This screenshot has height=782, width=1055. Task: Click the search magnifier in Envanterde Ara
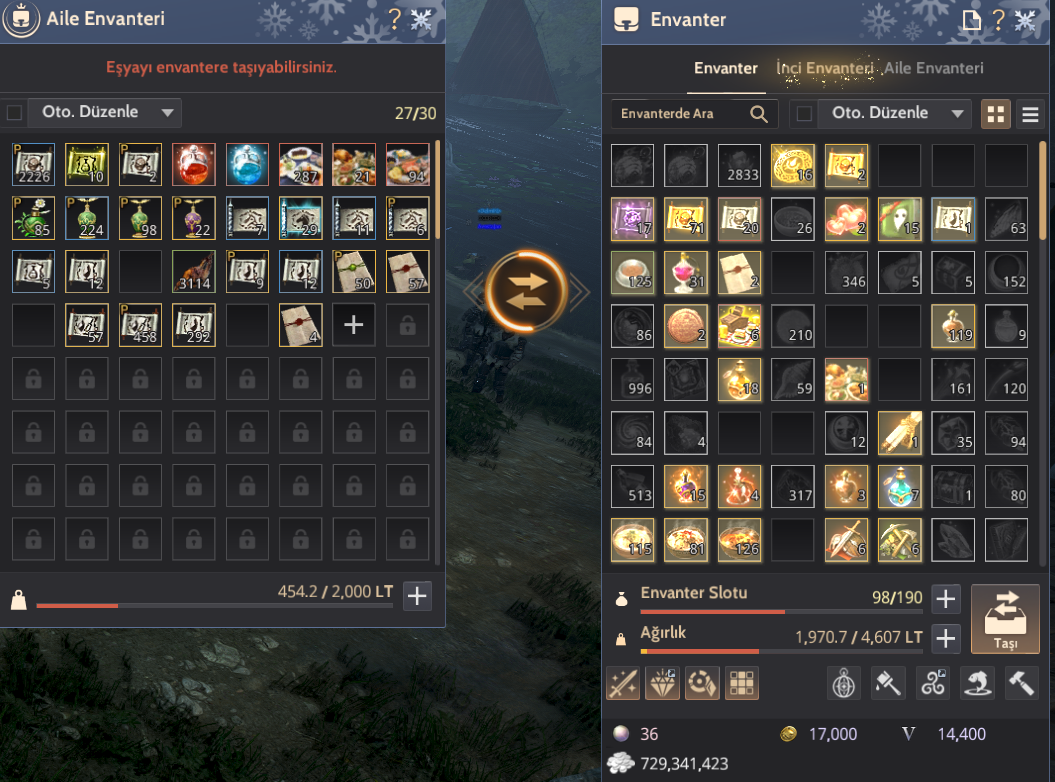coord(758,114)
